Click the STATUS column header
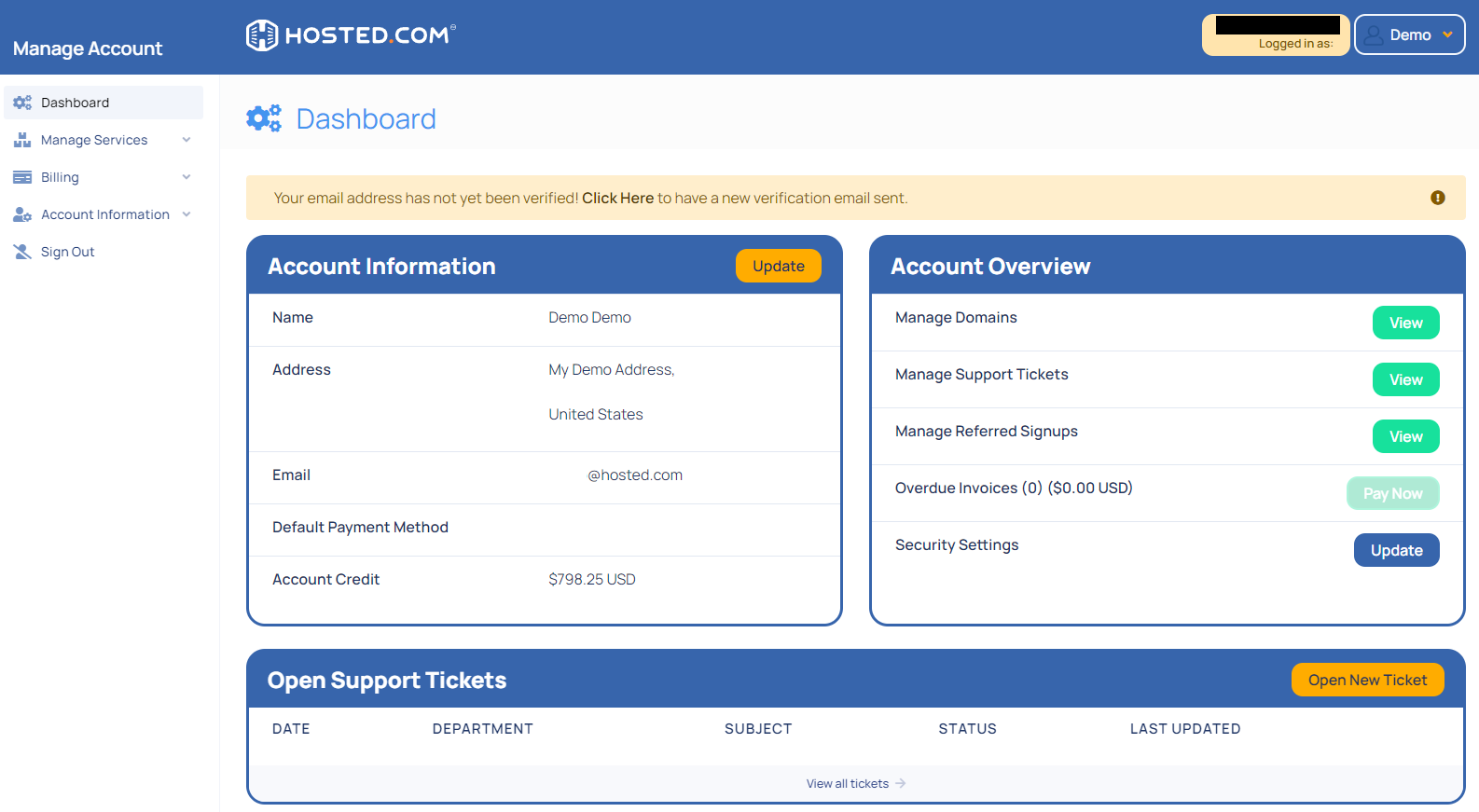The height and width of the screenshot is (812, 1479). [968, 729]
